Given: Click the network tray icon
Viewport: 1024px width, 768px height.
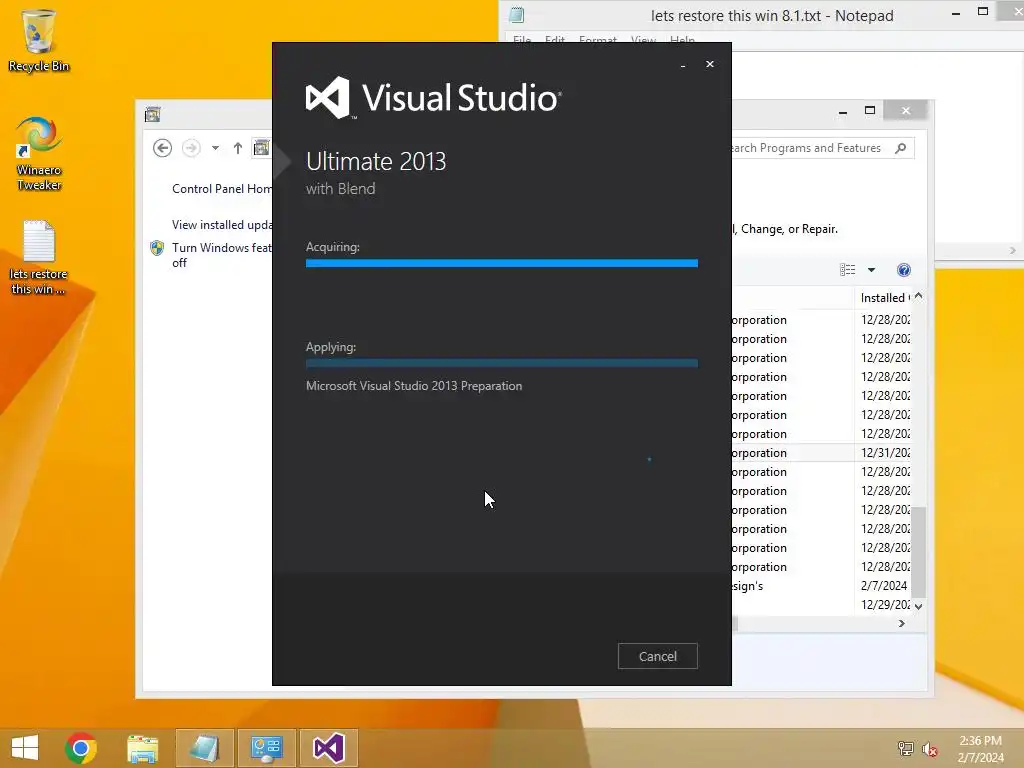Looking at the screenshot, I should (905, 748).
